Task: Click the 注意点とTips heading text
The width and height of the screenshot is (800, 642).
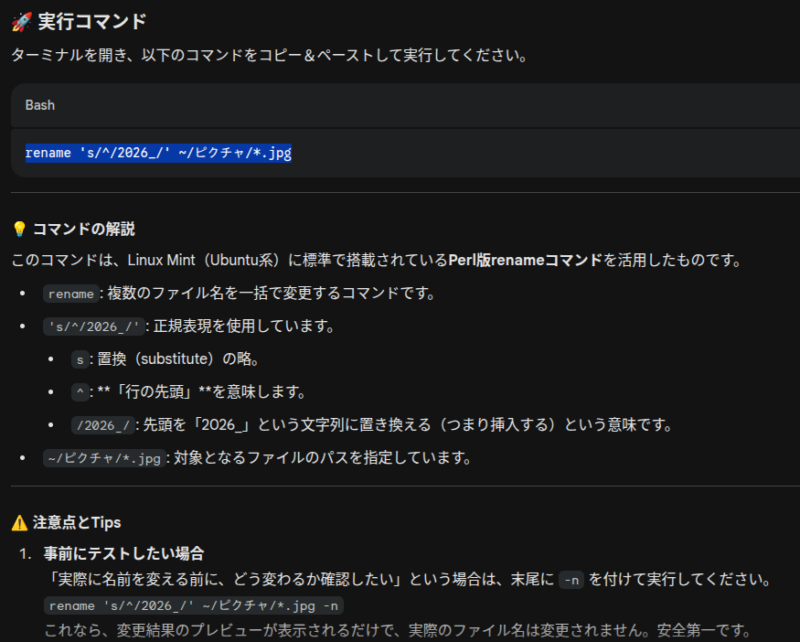Action: pos(77,522)
